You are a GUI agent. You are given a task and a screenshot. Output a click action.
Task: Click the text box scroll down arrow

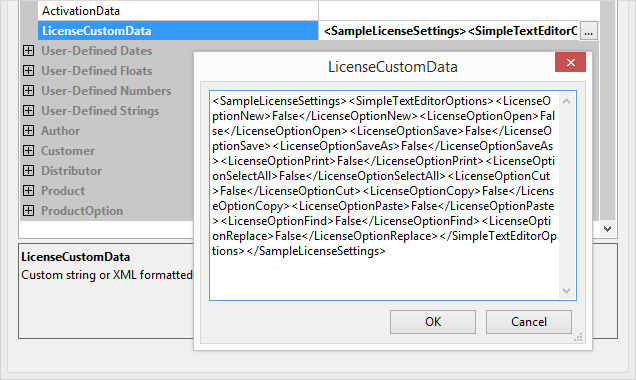point(567,291)
